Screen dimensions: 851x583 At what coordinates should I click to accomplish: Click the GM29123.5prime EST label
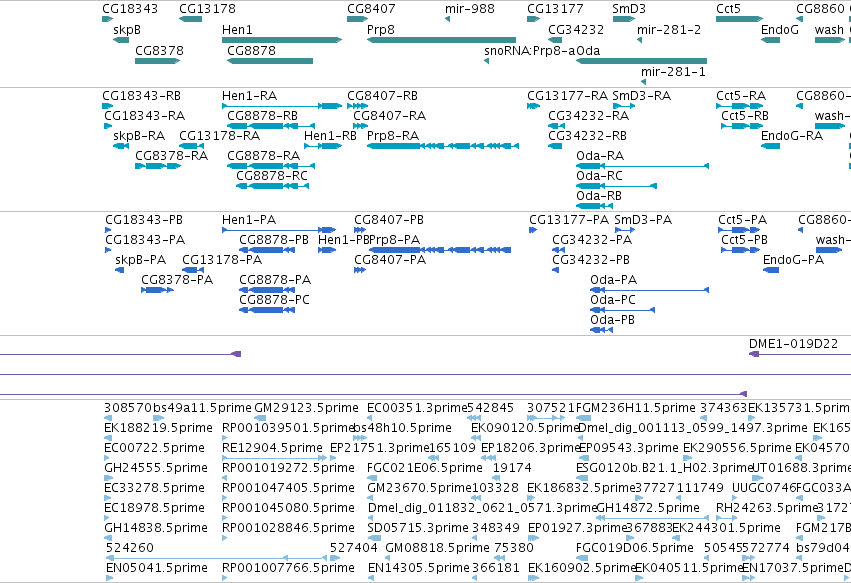tap(306, 408)
